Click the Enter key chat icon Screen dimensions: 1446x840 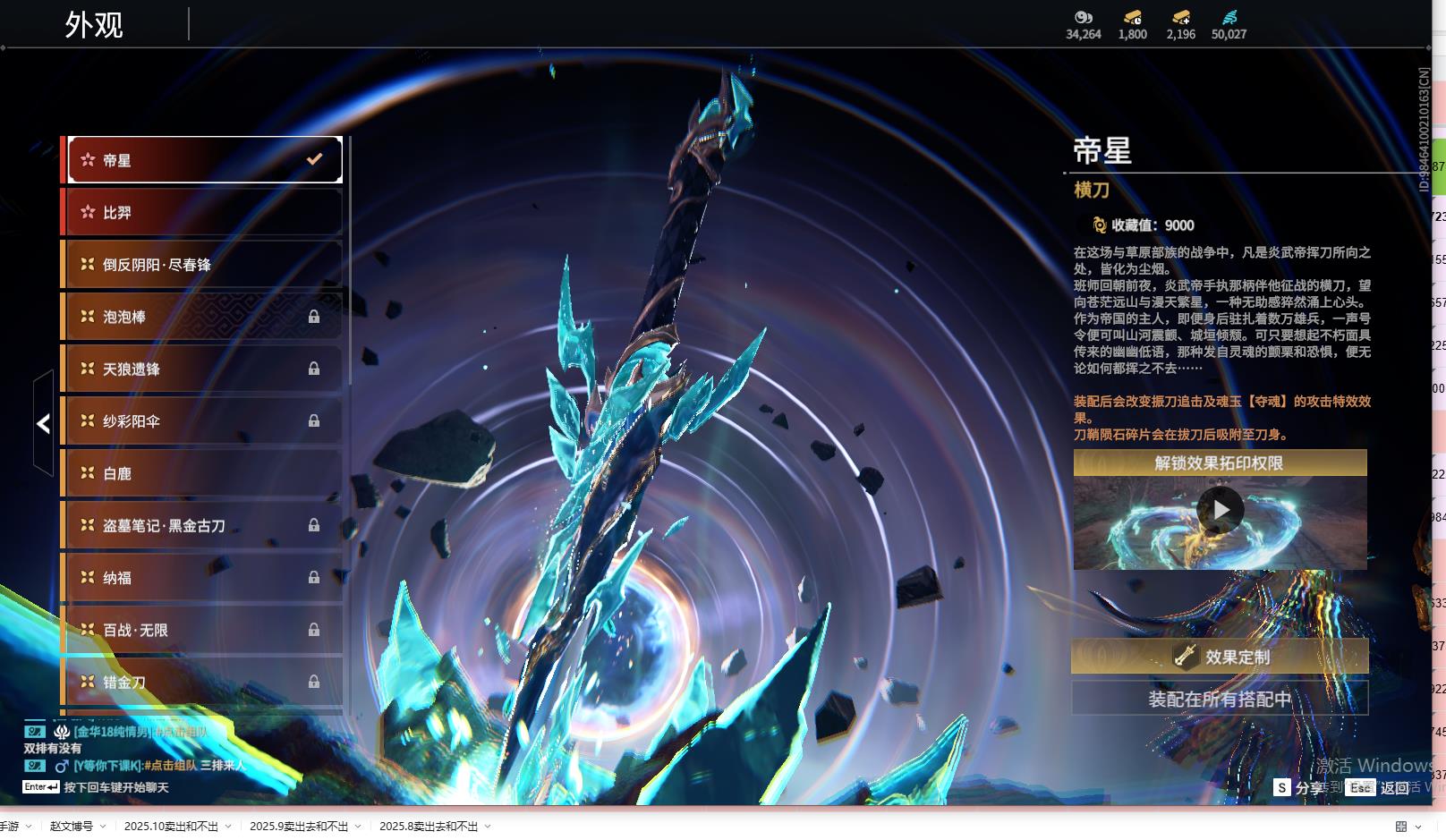(41, 787)
